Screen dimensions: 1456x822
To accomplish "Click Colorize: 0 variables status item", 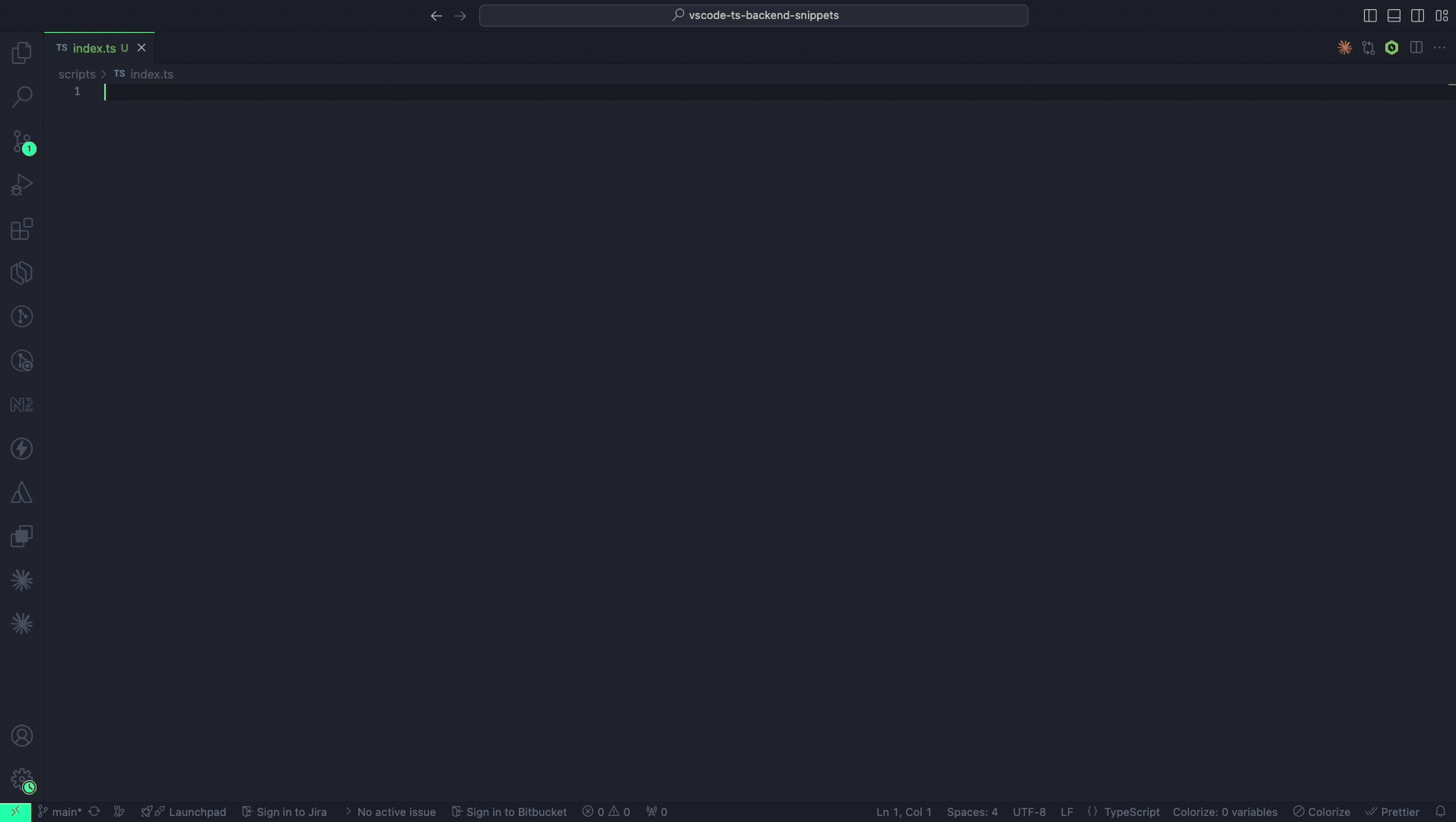I will point(1225,812).
